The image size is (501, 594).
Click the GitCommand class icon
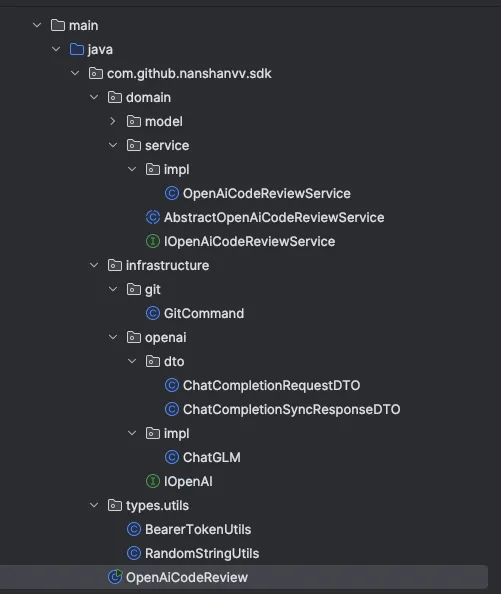click(x=153, y=313)
